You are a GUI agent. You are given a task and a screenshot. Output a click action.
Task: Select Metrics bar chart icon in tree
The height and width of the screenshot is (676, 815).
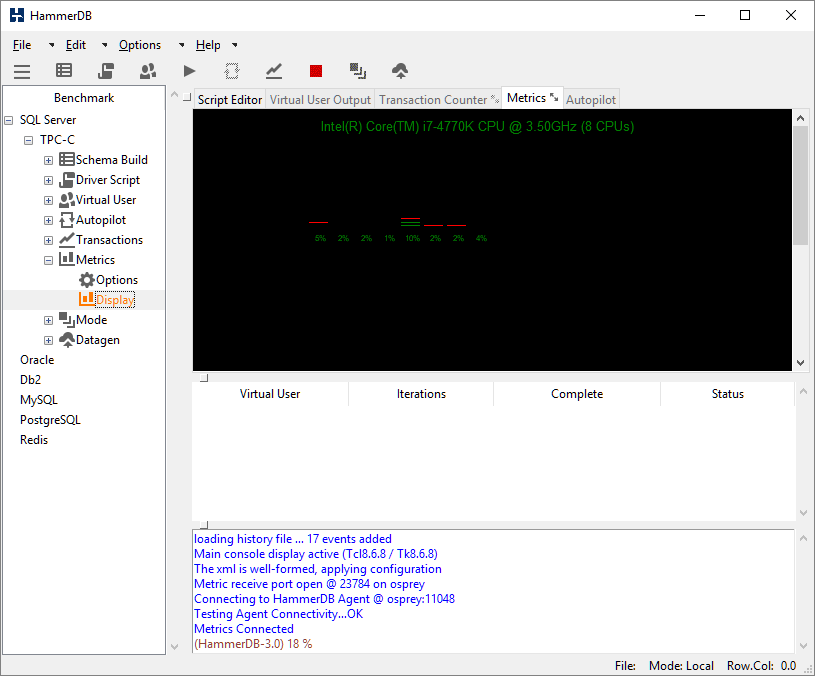click(67, 259)
